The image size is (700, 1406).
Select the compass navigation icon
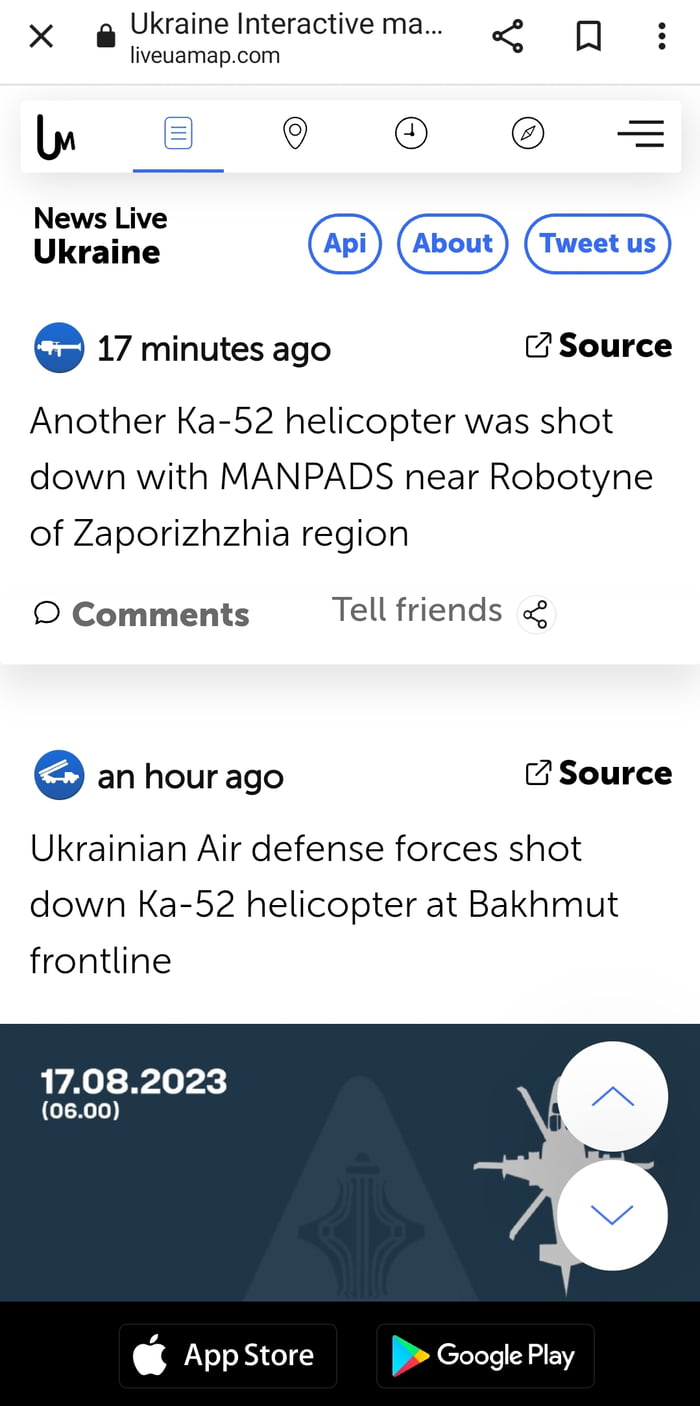coord(528,132)
